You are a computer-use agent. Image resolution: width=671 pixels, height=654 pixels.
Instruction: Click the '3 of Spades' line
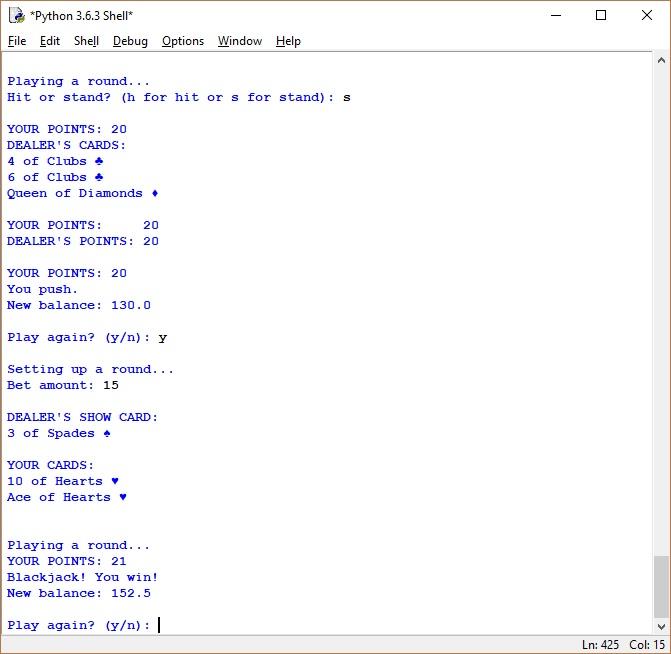[59, 433]
